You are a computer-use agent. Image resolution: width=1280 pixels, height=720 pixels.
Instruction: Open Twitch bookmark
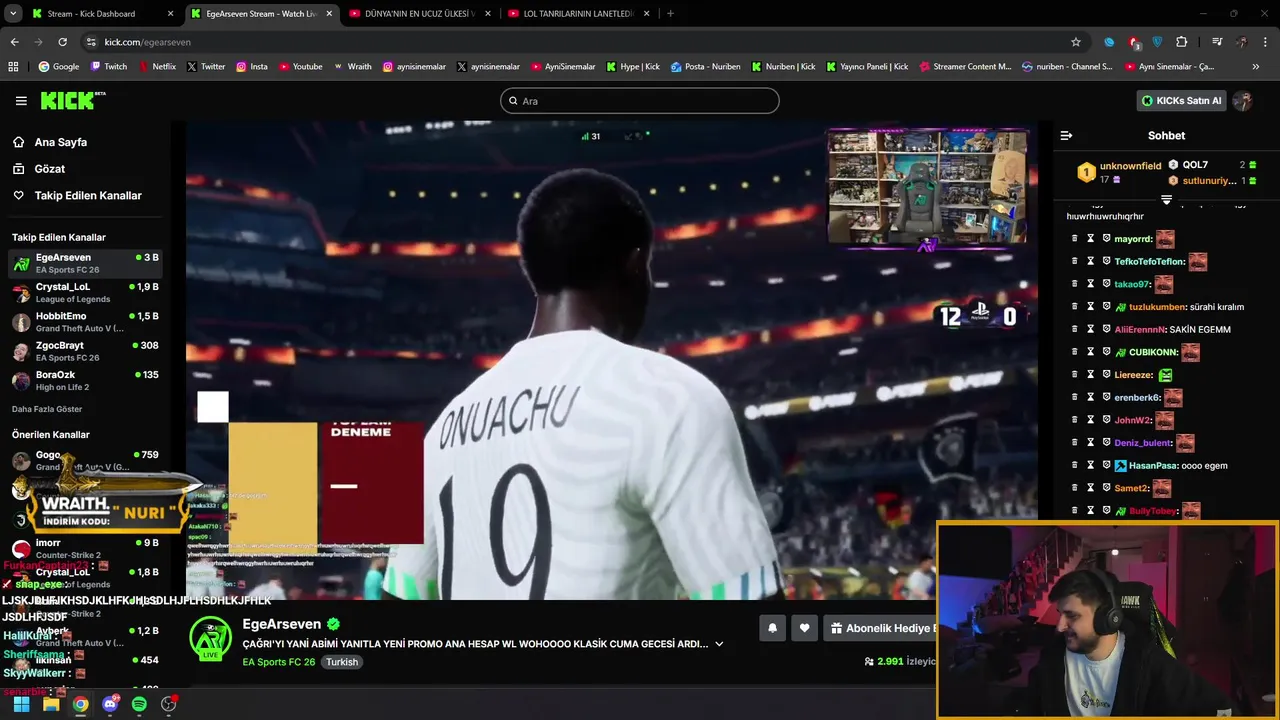pyautogui.click(x=109, y=67)
